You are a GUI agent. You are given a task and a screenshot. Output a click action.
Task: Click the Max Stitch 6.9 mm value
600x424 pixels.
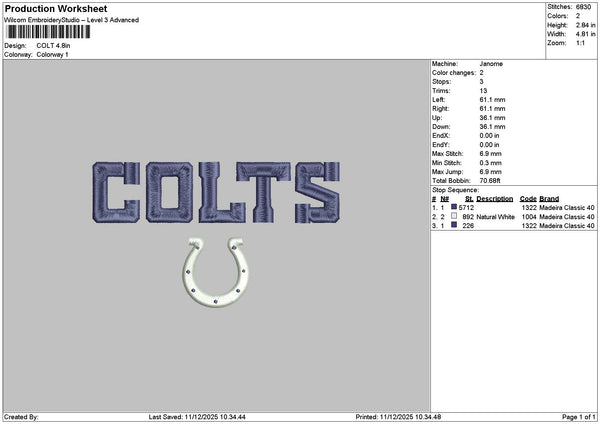(x=490, y=154)
